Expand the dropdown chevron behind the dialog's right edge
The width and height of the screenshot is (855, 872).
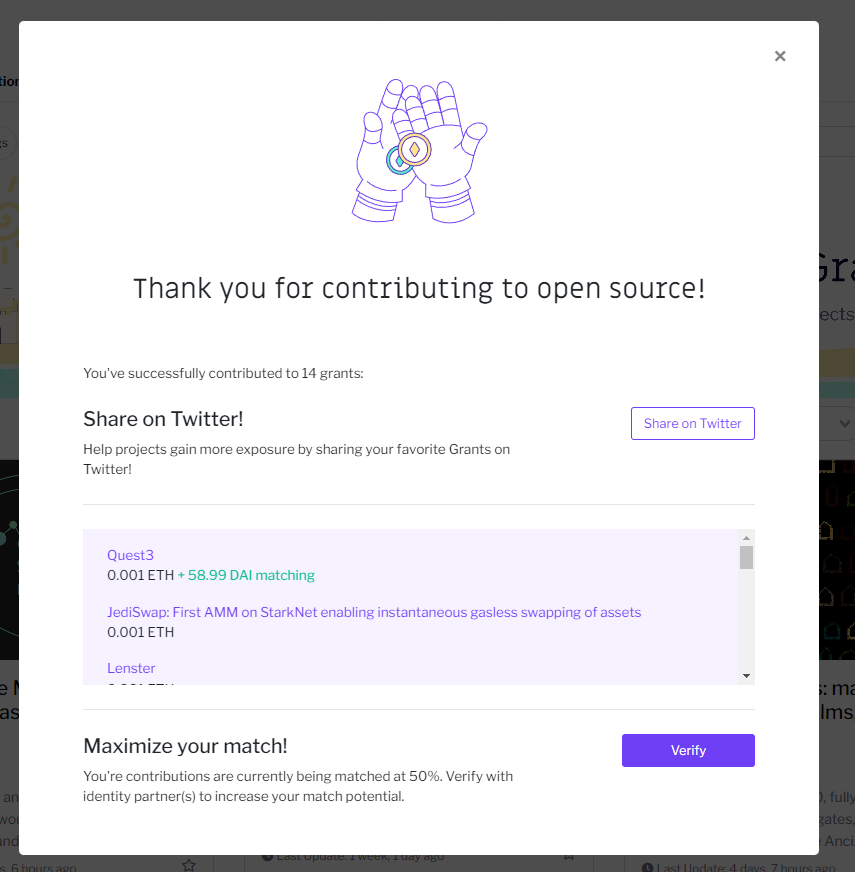tap(846, 424)
